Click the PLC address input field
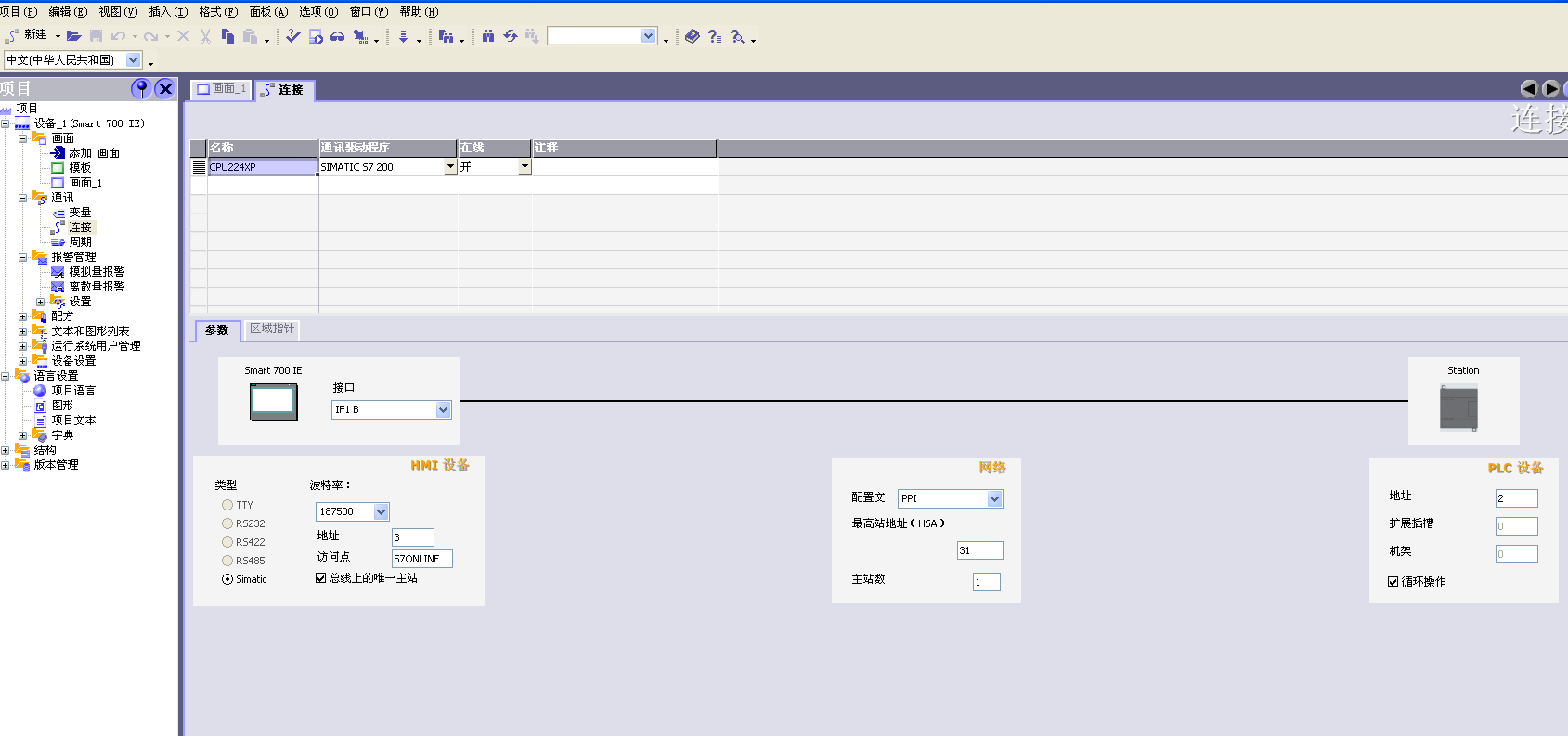 (1516, 498)
